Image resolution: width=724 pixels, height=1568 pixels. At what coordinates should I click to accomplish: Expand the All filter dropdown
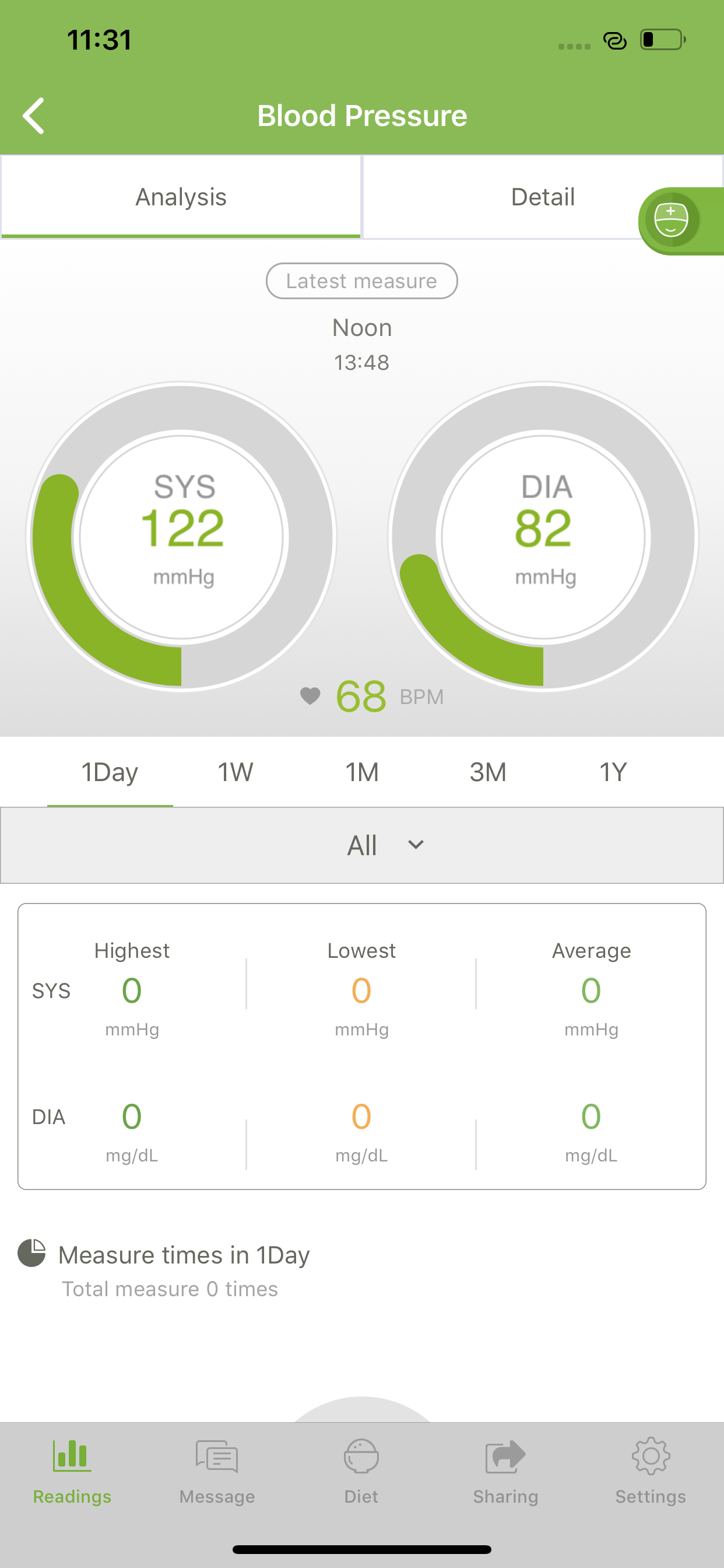(362, 845)
